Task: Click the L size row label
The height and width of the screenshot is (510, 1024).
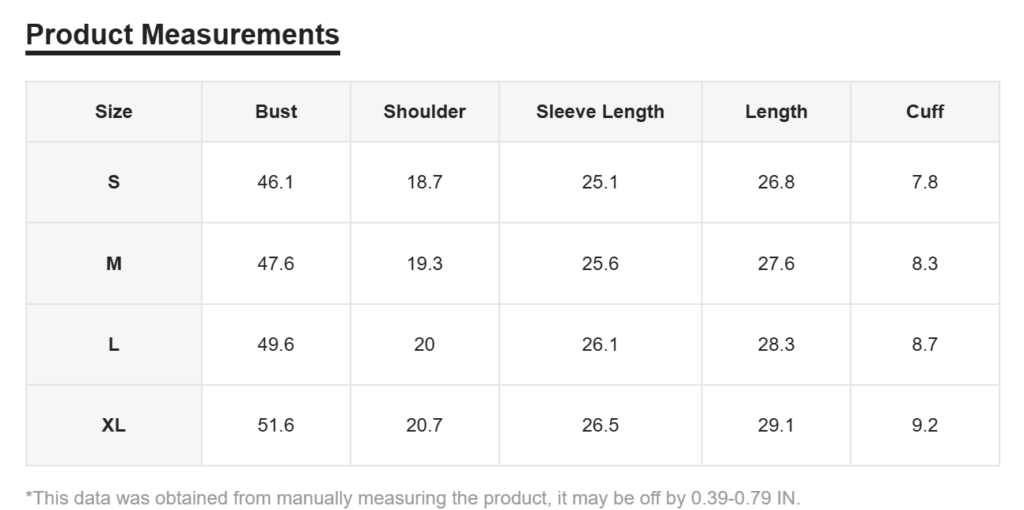Action: click(114, 344)
